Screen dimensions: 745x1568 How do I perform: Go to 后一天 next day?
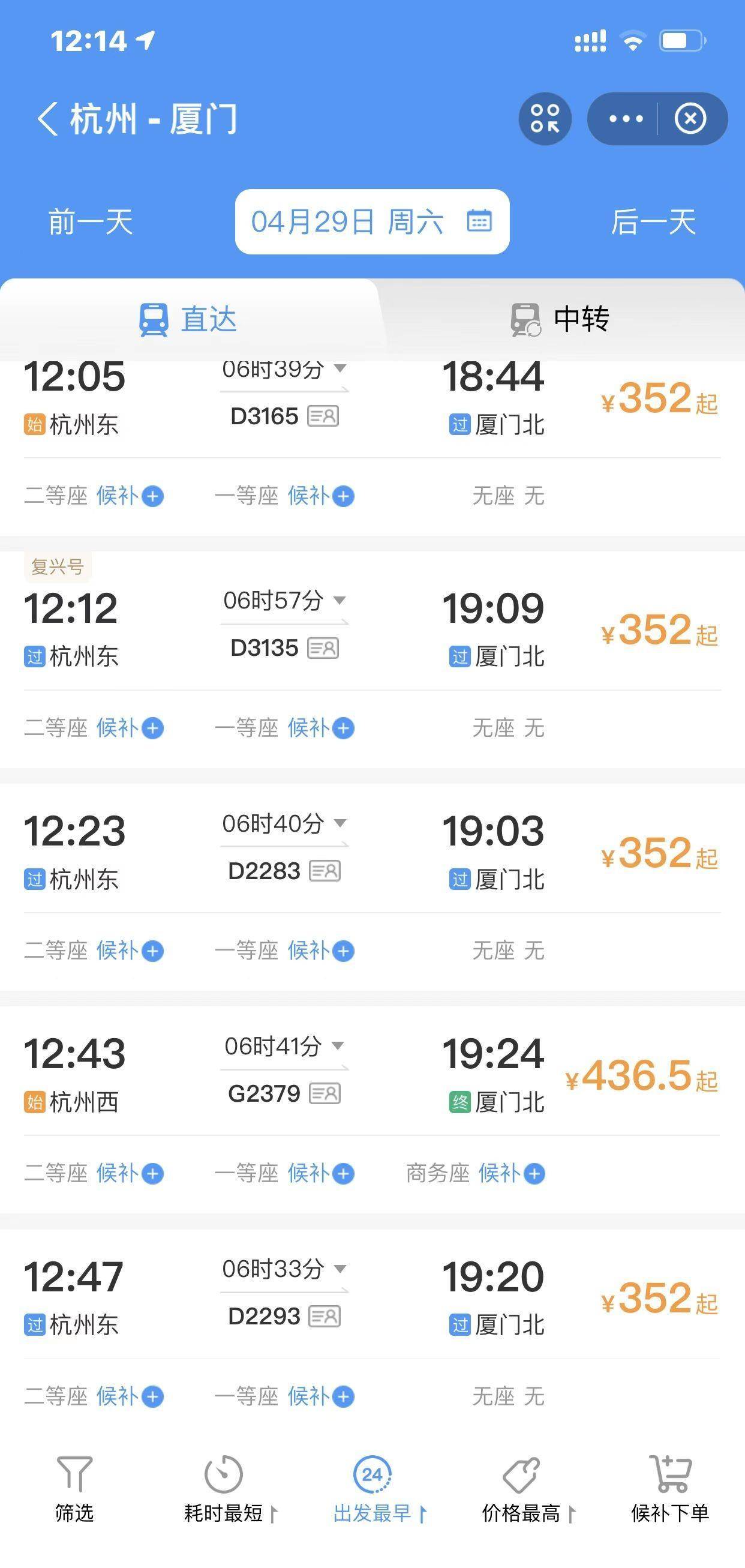653,221
